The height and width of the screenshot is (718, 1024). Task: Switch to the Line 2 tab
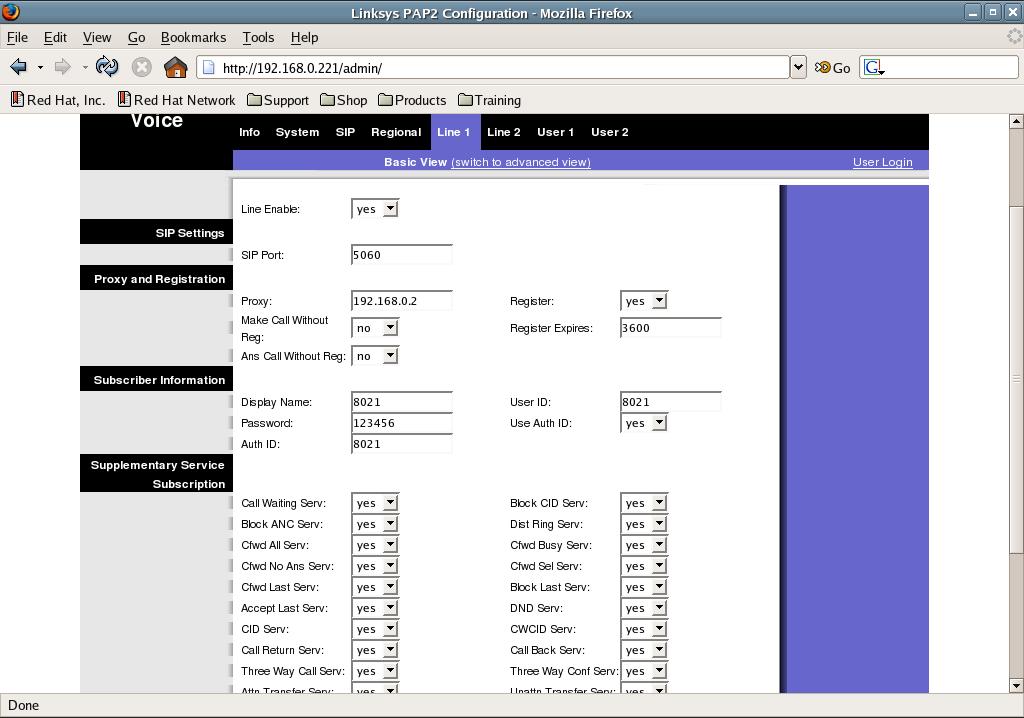[x=503, y=132]
